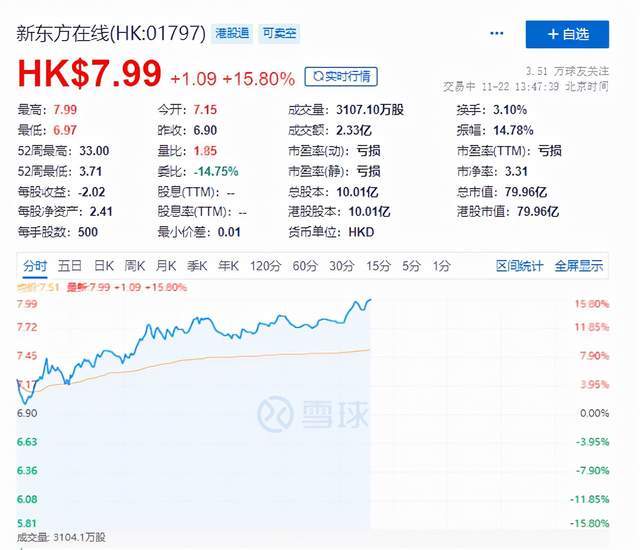Select the 5分 interval tab

[411, 266]
